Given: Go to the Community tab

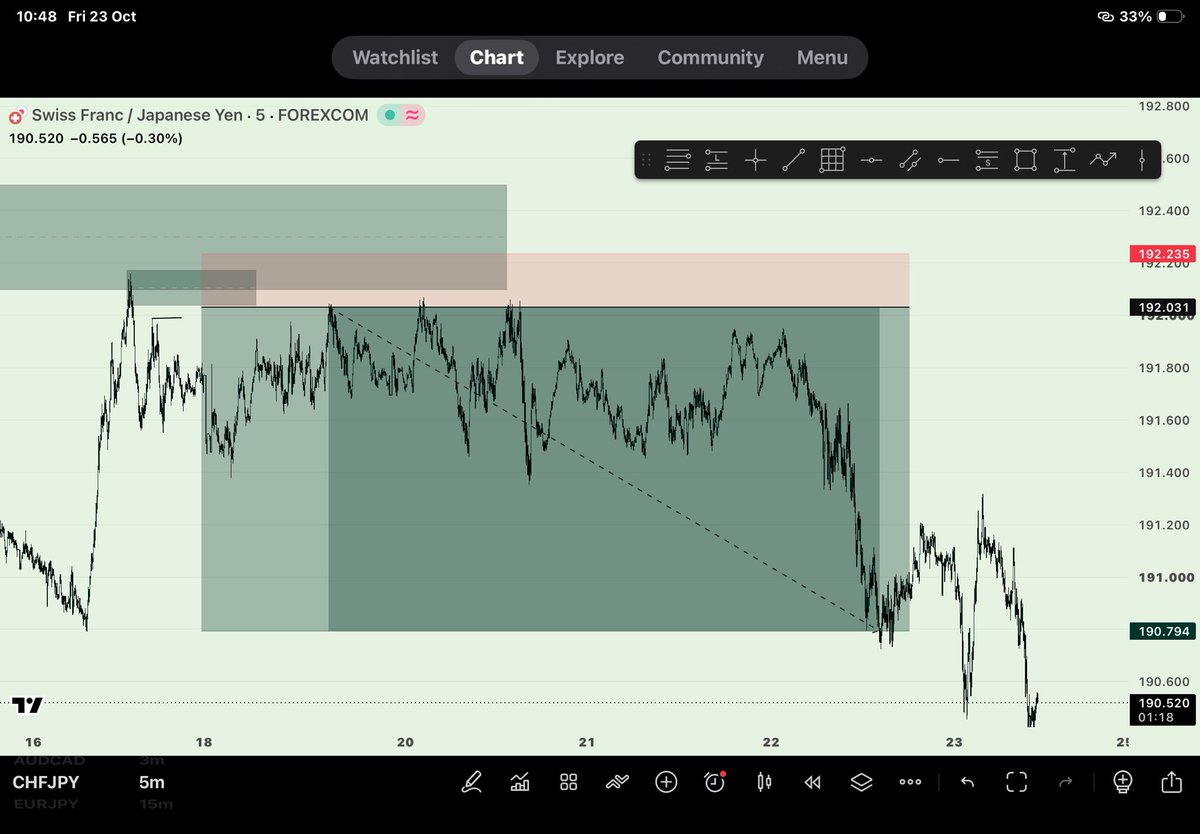Looking at the screenshot, I should pos(710,58).
